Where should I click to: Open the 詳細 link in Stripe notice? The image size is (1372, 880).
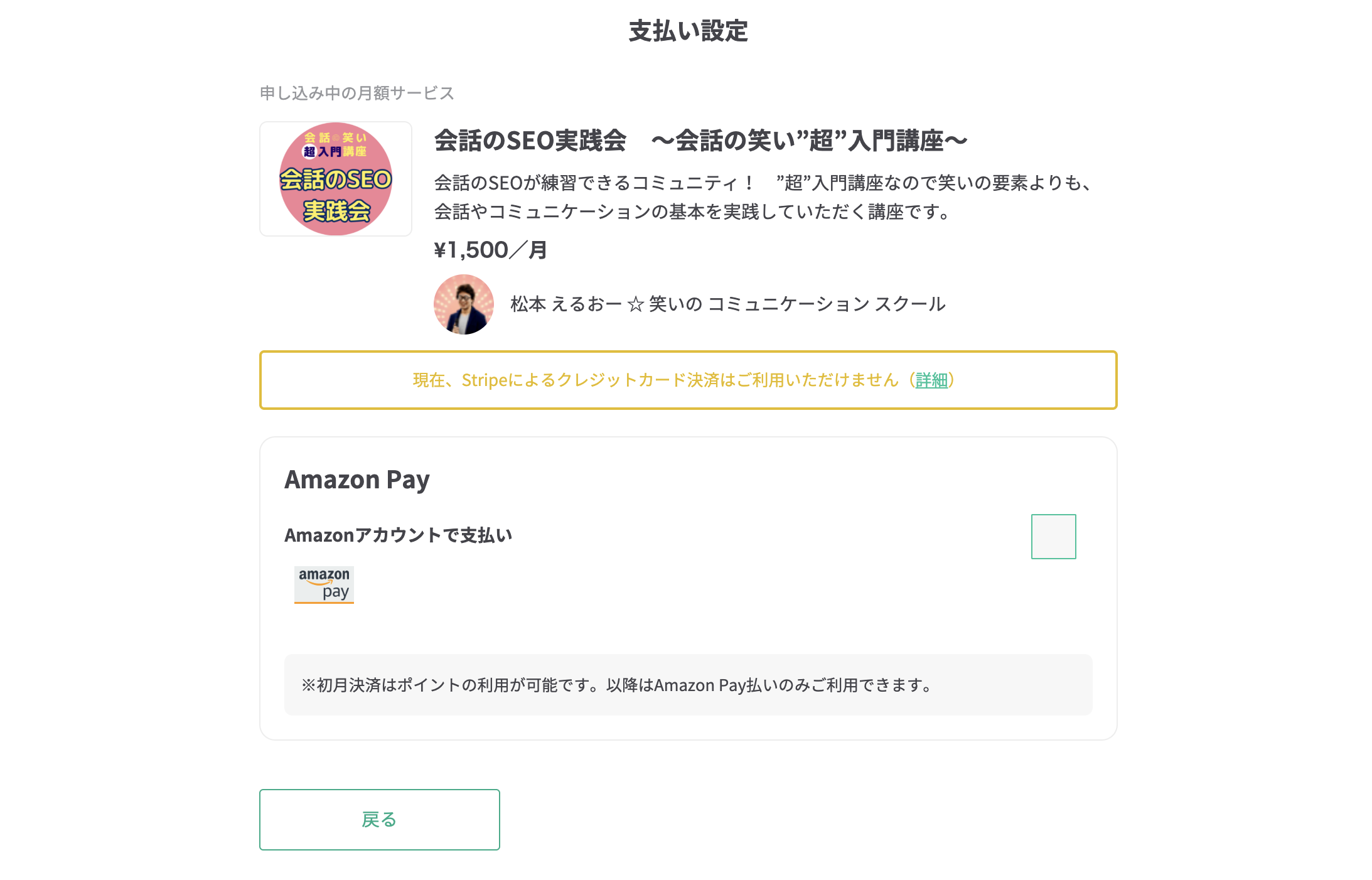click(931, 380)
